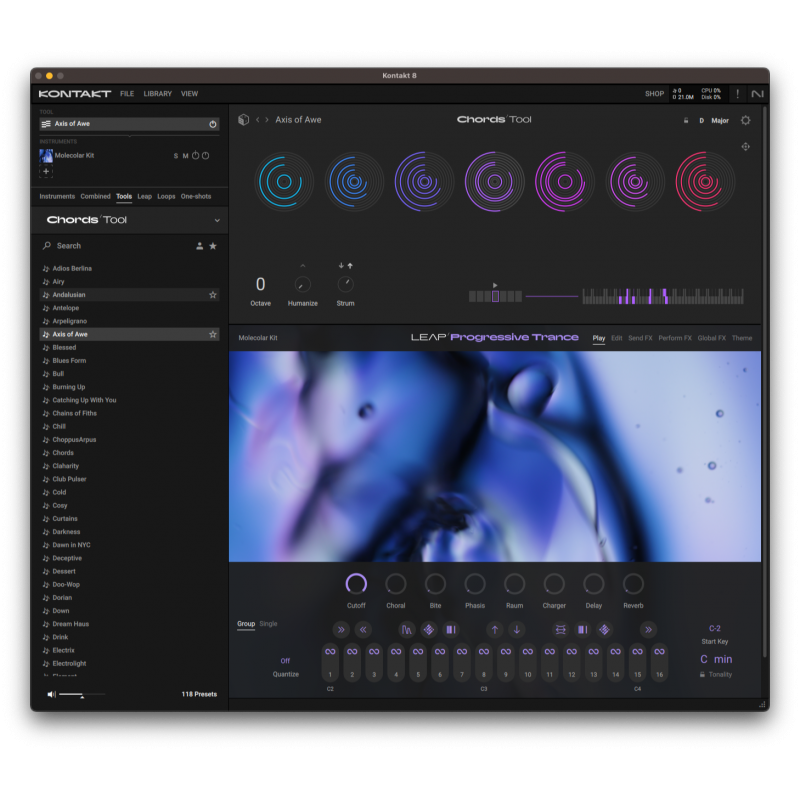Toggle second power button on Molecolar Kit
The image size is (800, 800).
[206, 155]
